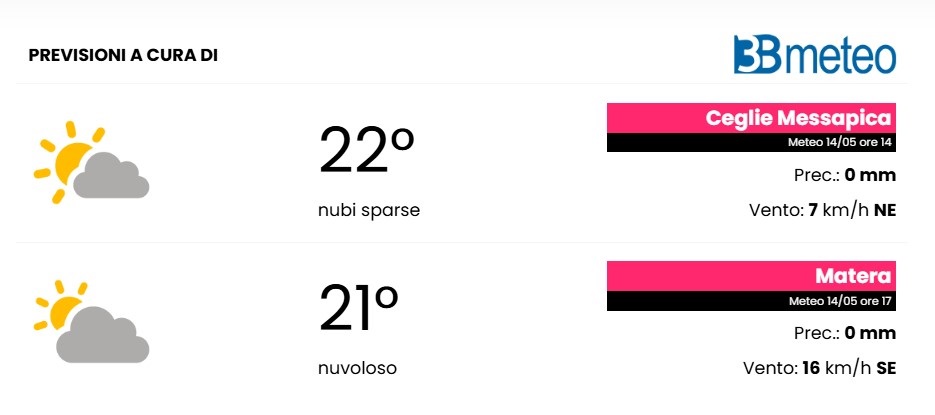Click the 'Vento: 16 km/h SE' text

click(x=819, y=368)
